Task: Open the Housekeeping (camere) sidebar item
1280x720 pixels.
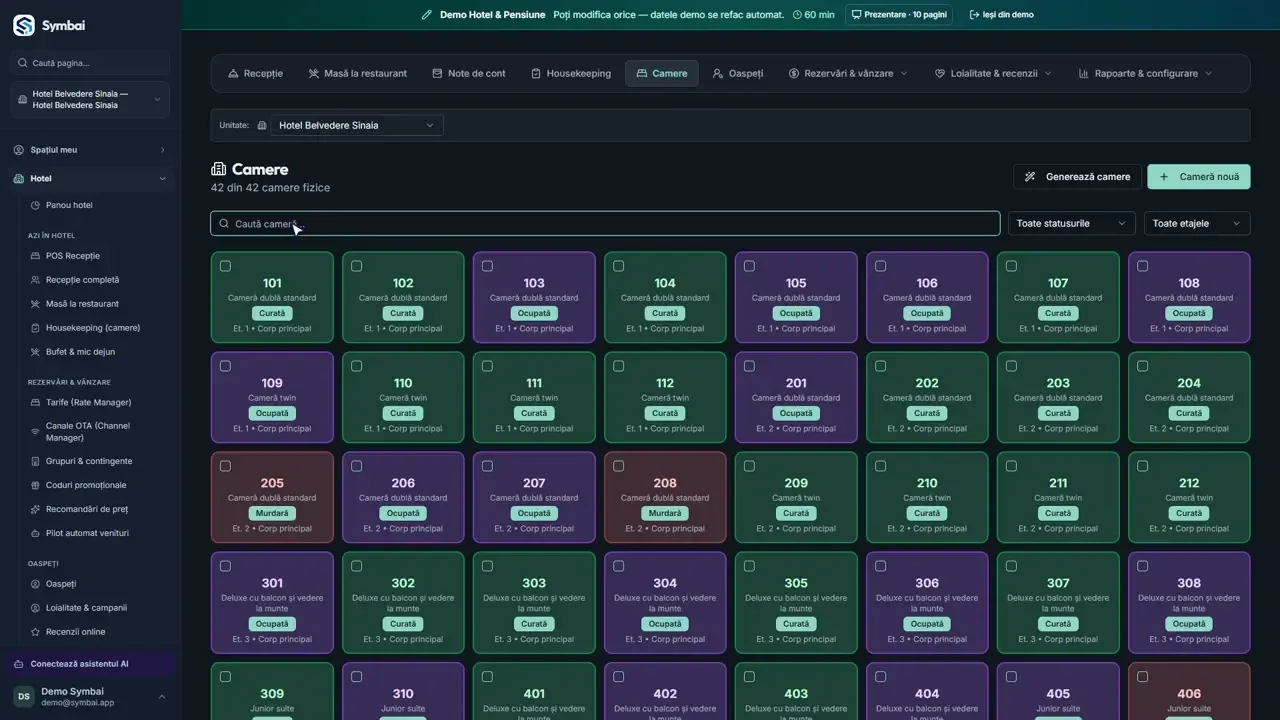Action: [92, 328]
